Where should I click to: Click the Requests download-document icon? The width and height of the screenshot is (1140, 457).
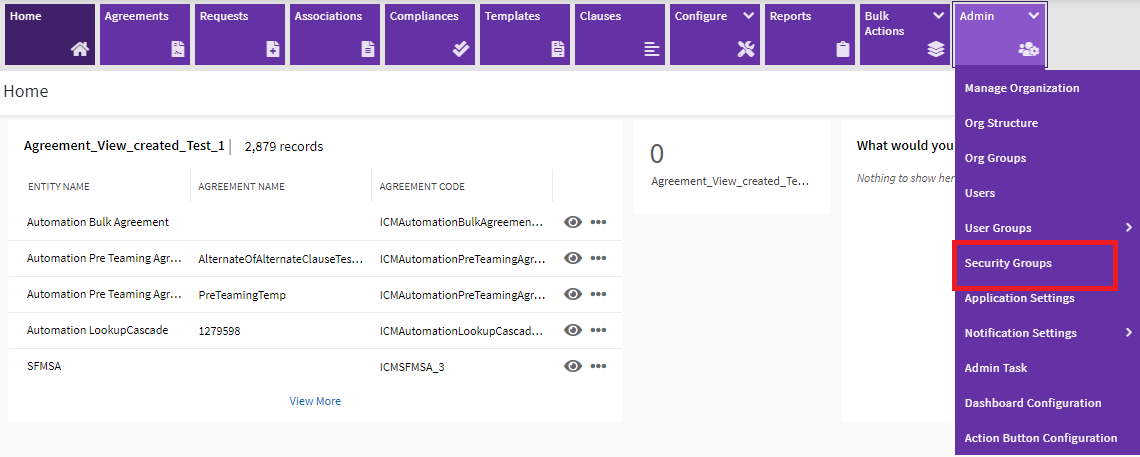[x=272, y=49]
